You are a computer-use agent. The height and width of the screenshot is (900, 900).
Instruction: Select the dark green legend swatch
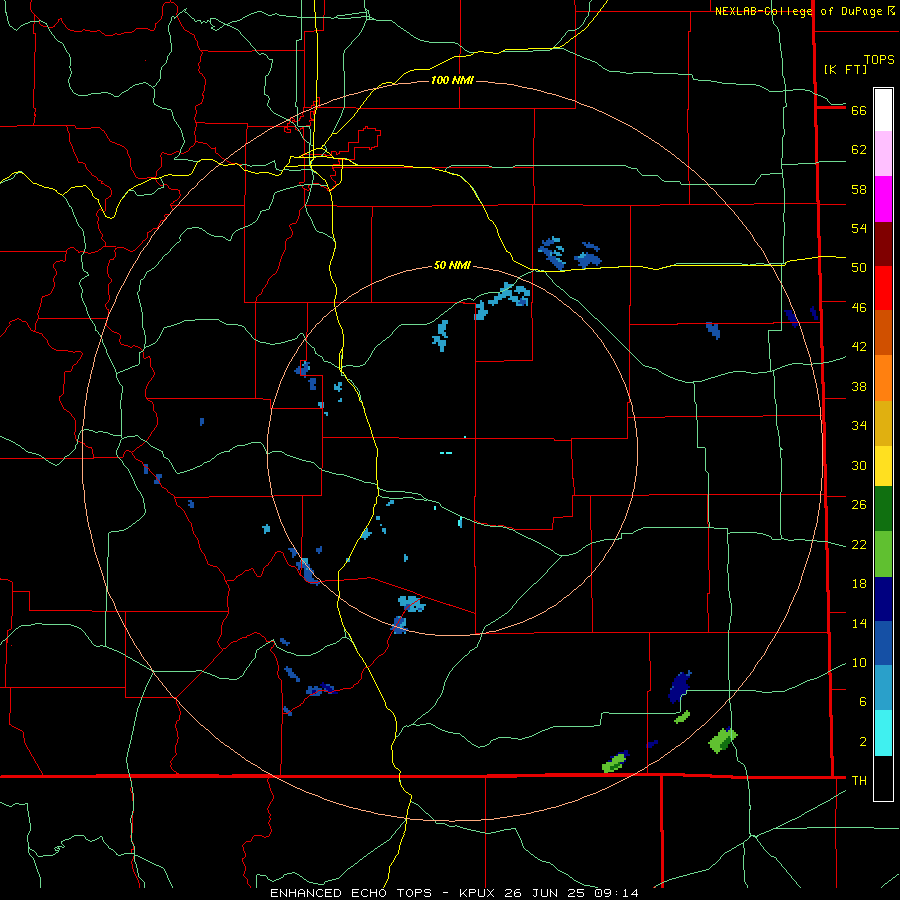pos(883,509)
